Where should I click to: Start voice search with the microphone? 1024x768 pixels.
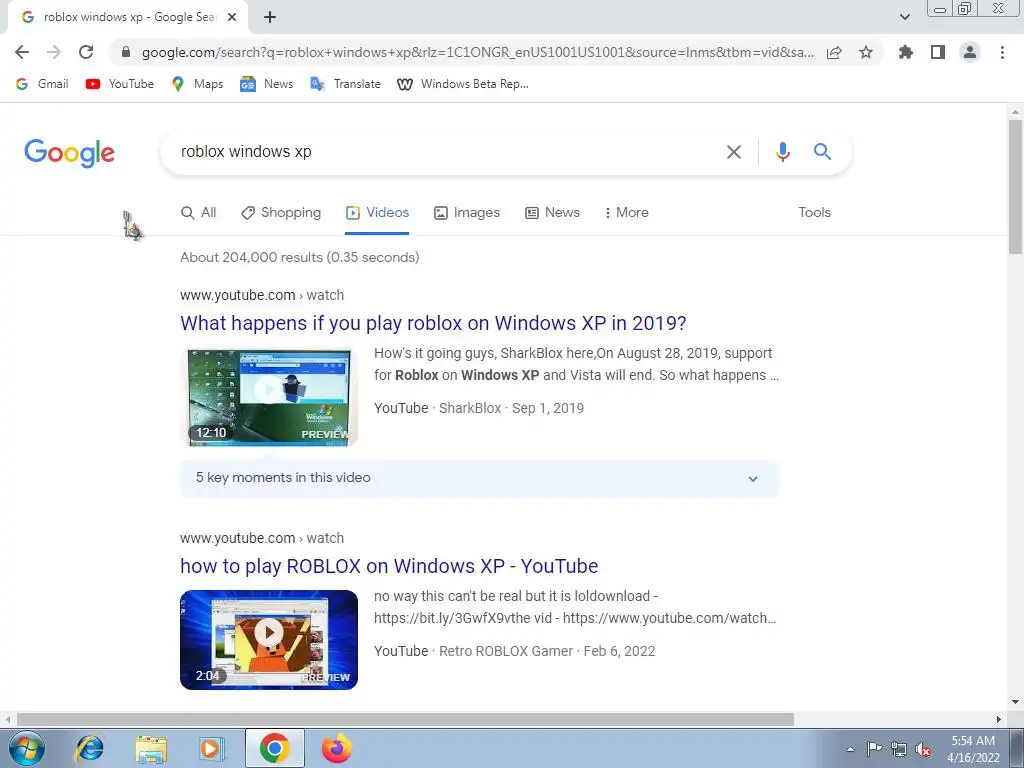click(783, 152)
